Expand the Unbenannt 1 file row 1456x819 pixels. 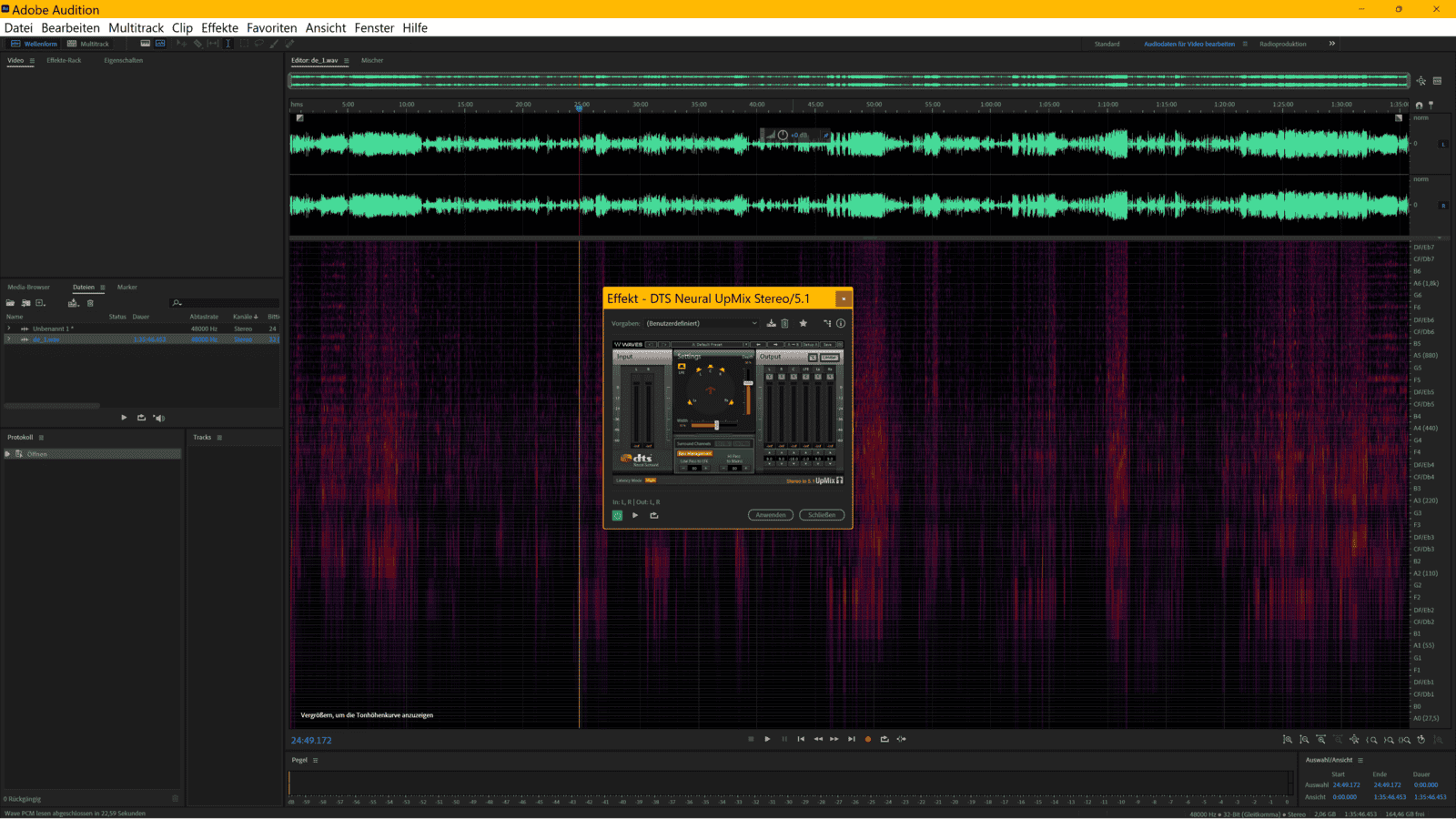(9, 329)
